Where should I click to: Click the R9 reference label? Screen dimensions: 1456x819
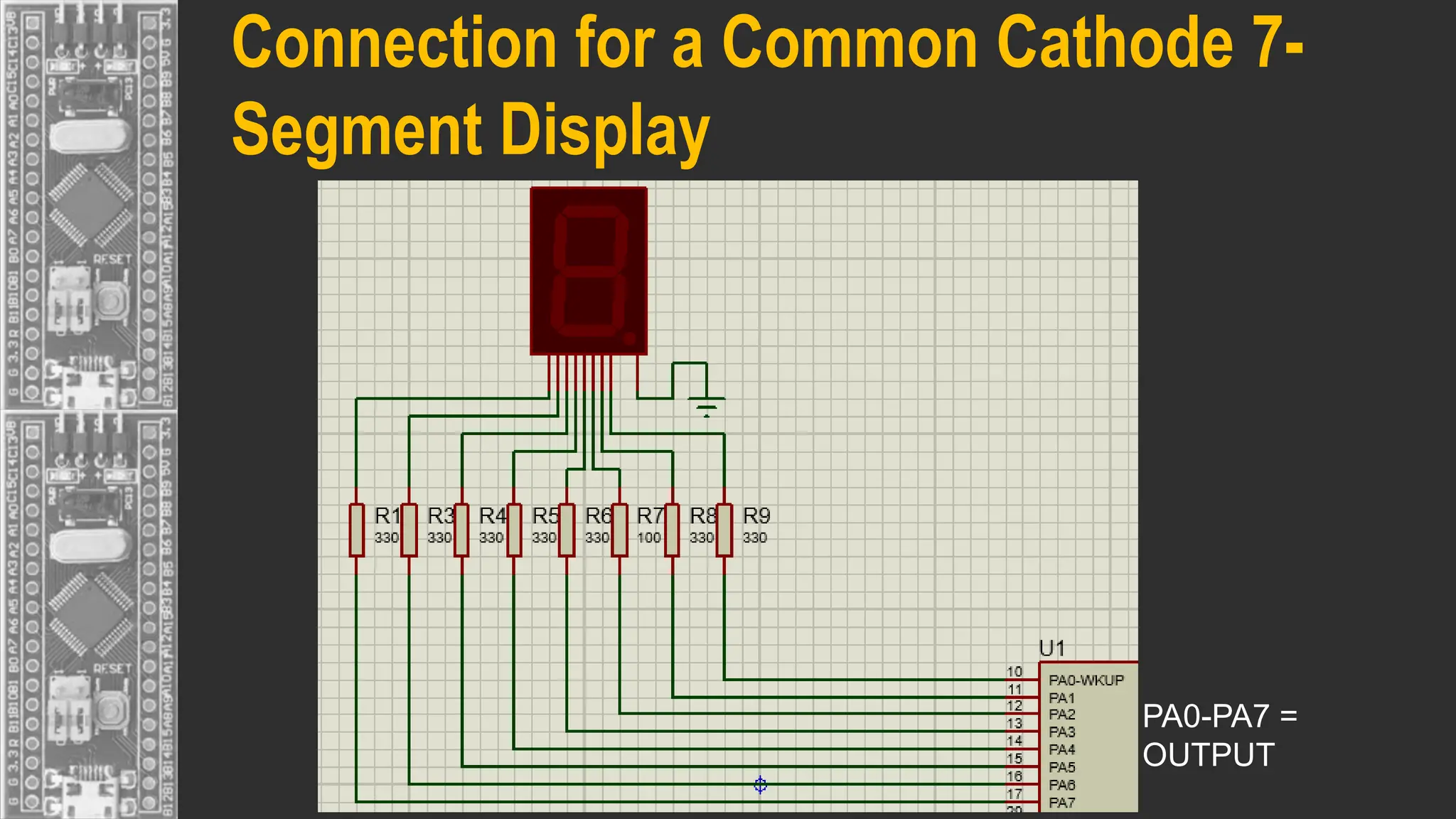[x=756, y=515]
